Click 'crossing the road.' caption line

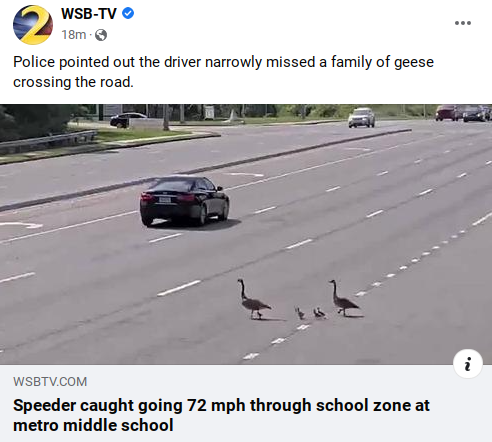pos(73,82)
